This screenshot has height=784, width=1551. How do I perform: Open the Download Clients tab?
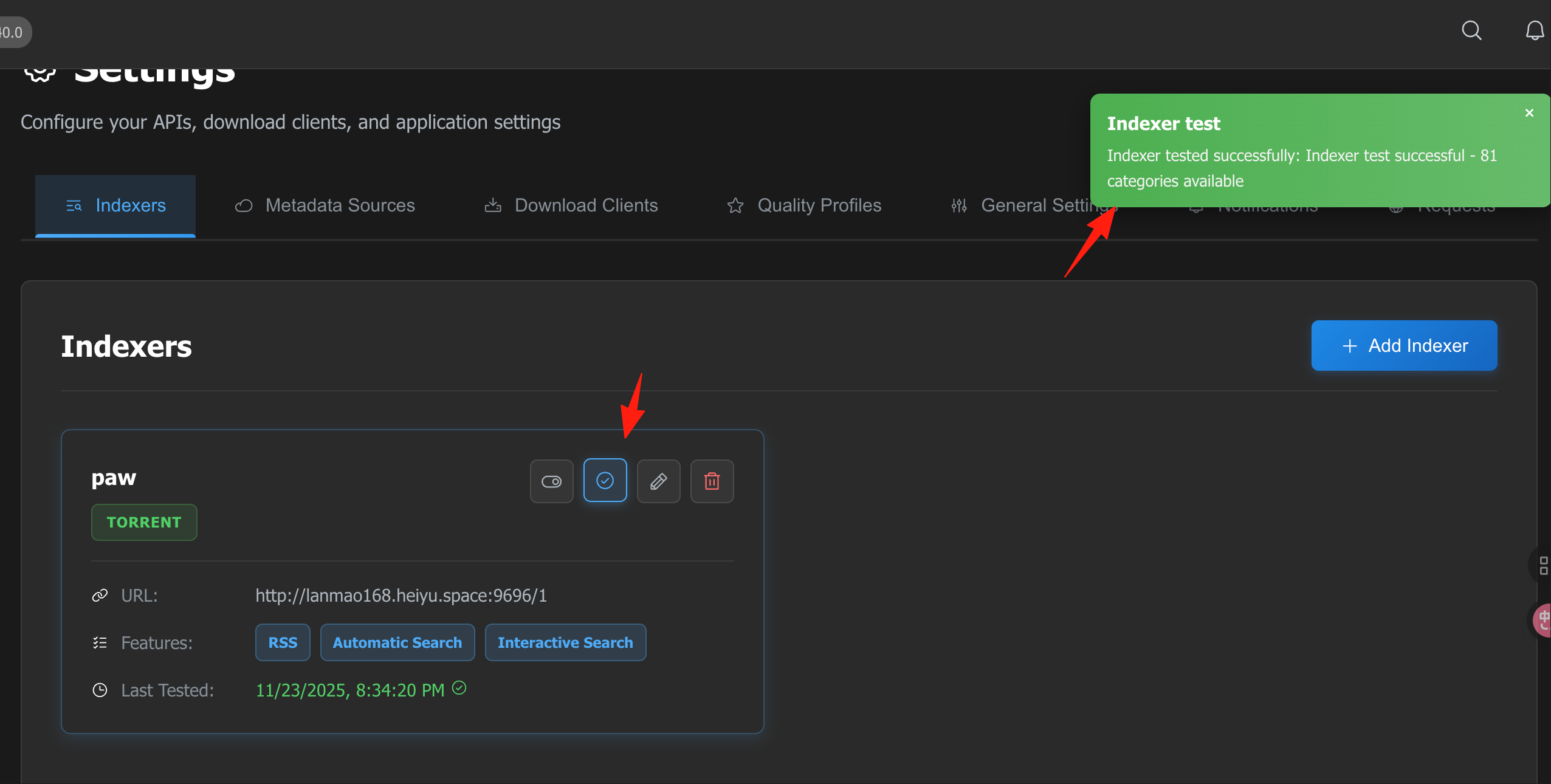point(571,205)
